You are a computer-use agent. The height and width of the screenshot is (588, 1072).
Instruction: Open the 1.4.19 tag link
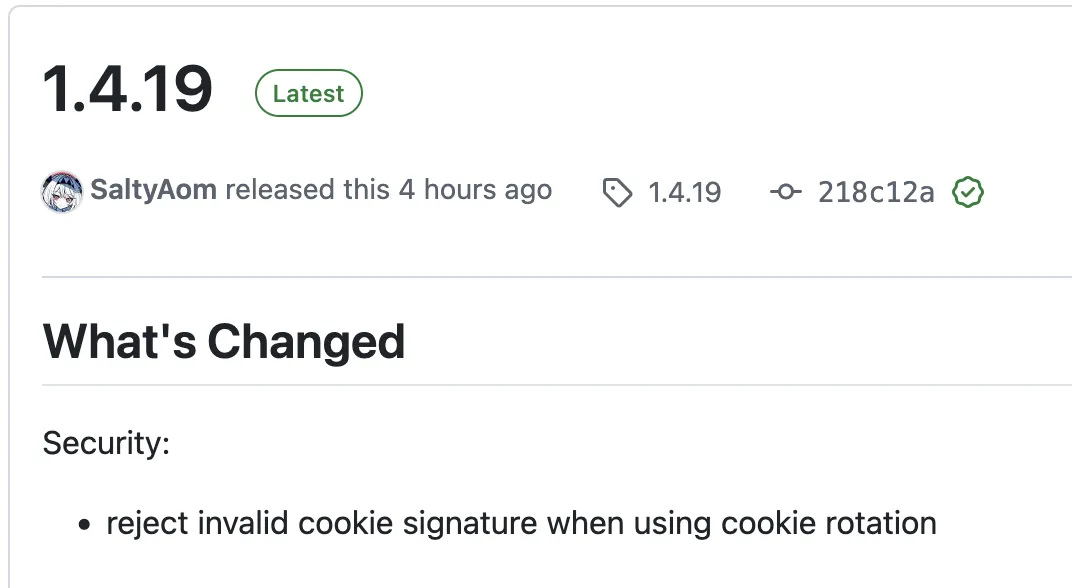pos(684,192)
